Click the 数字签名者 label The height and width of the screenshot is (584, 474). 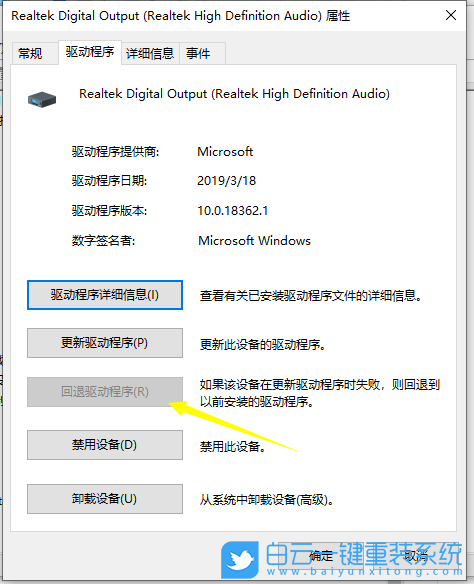(104, 241)
